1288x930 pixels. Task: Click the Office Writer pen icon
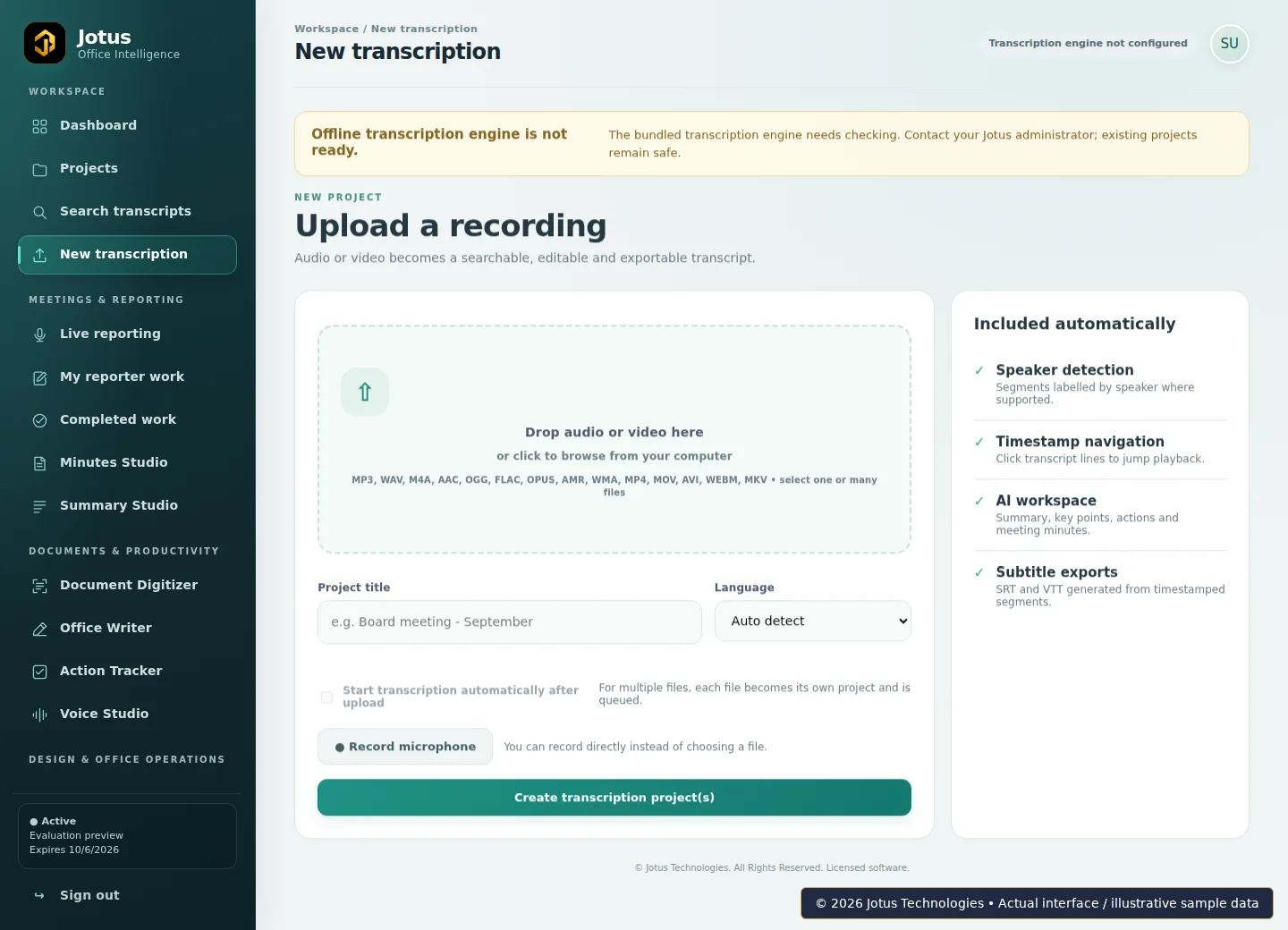39,630
